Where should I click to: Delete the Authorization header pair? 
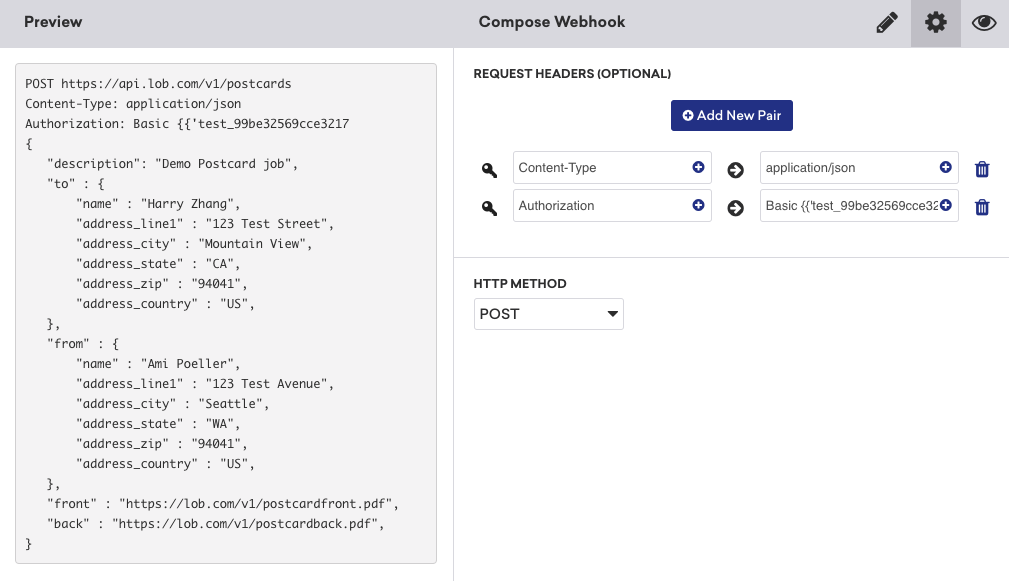(x=982, y=207)
